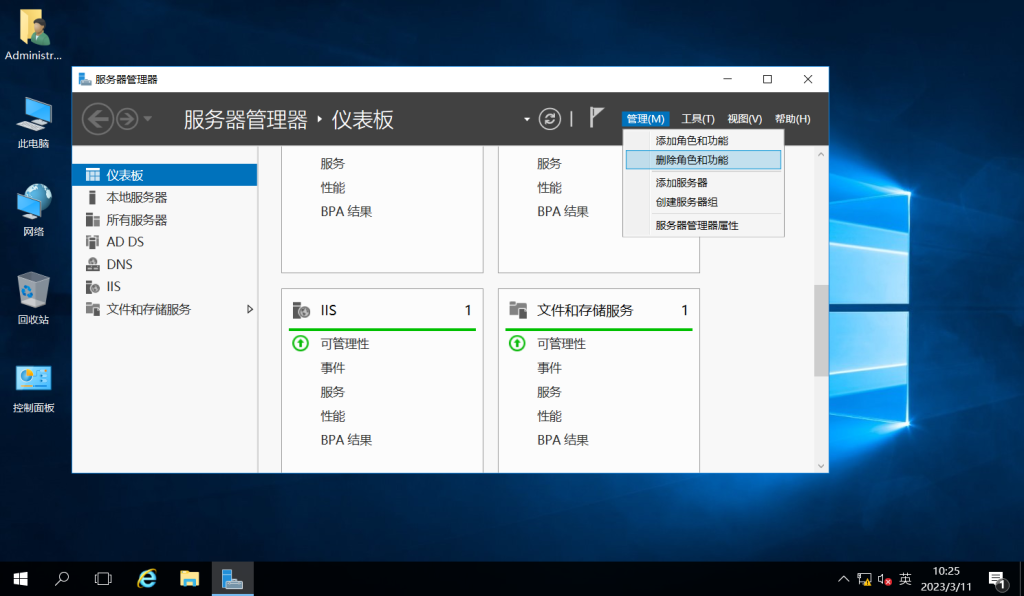1024x596 pixels.
Task: Click the back navigation arrow in Server Manager
Action: 98,119
